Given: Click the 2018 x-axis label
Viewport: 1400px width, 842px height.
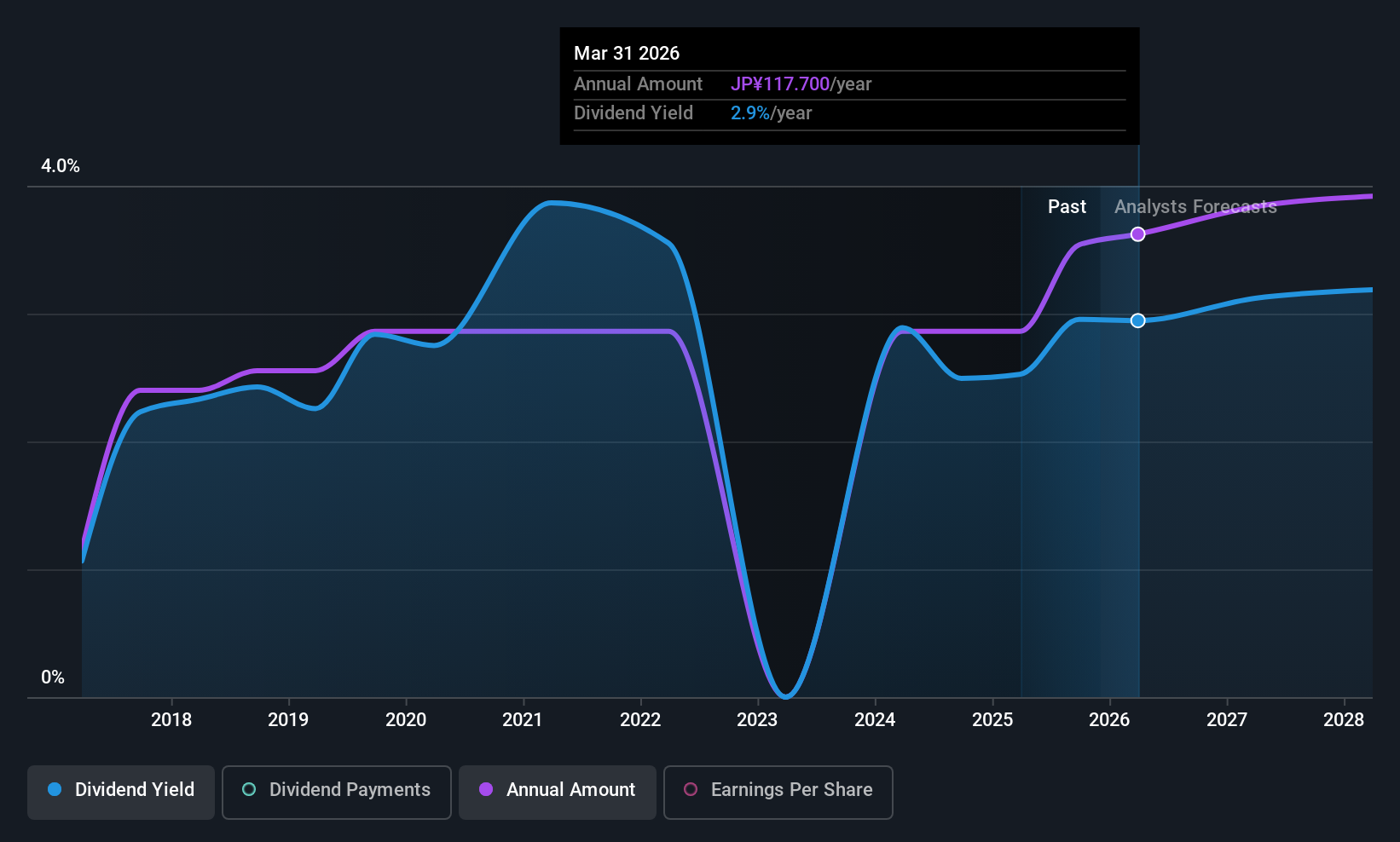Looking at the screenshot, I should click(x=171, y=720).
